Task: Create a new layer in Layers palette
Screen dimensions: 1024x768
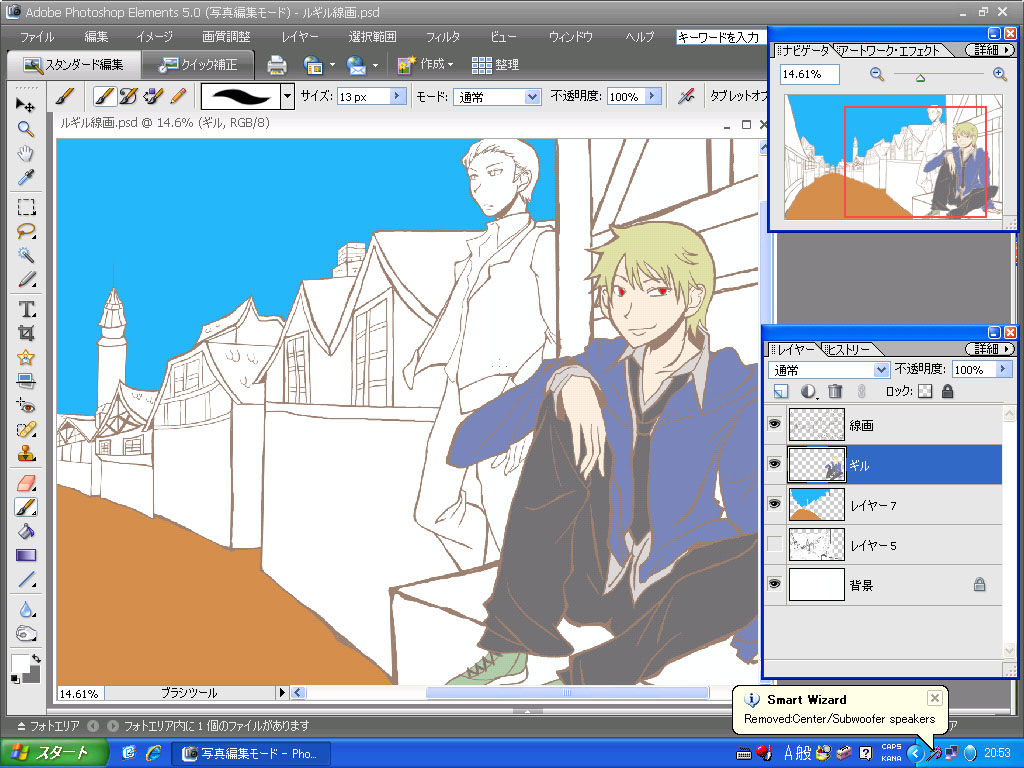Action: [x=781, y=391]
